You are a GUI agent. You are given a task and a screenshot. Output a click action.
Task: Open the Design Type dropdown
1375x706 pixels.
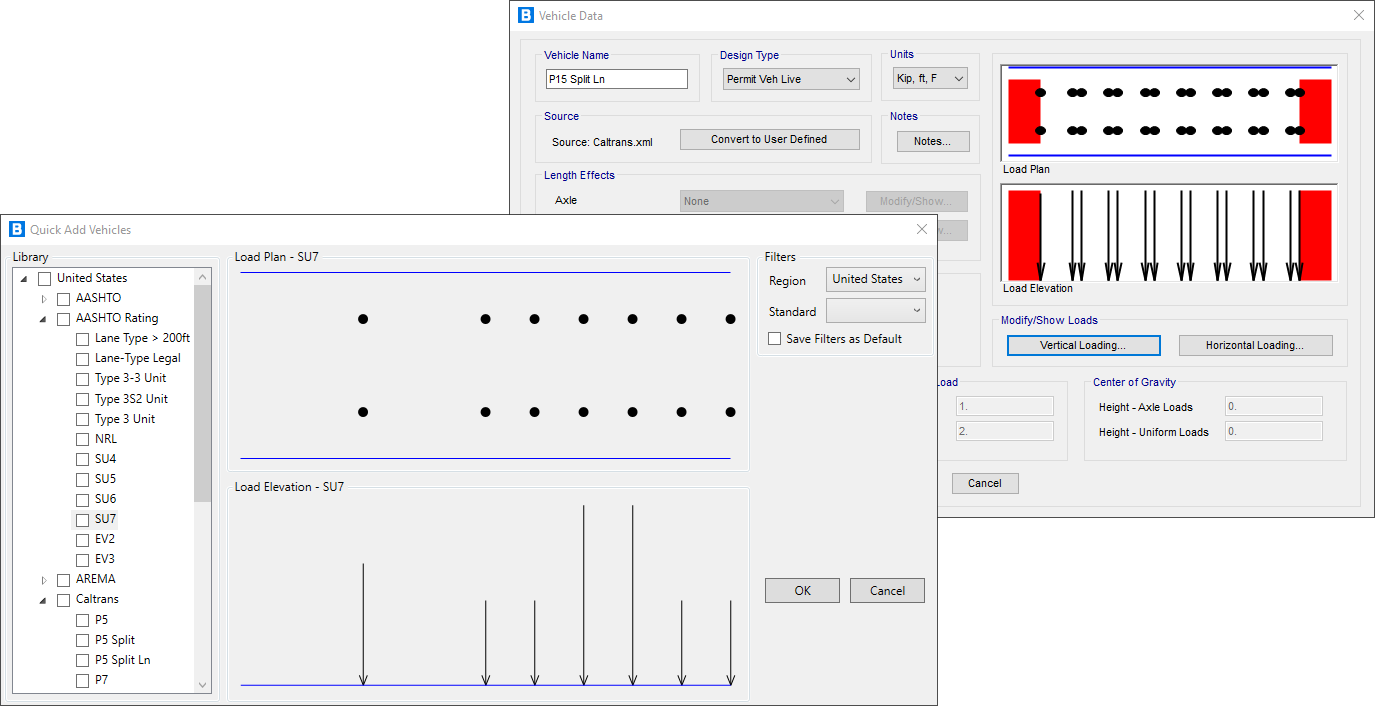(x=790, y=79)
